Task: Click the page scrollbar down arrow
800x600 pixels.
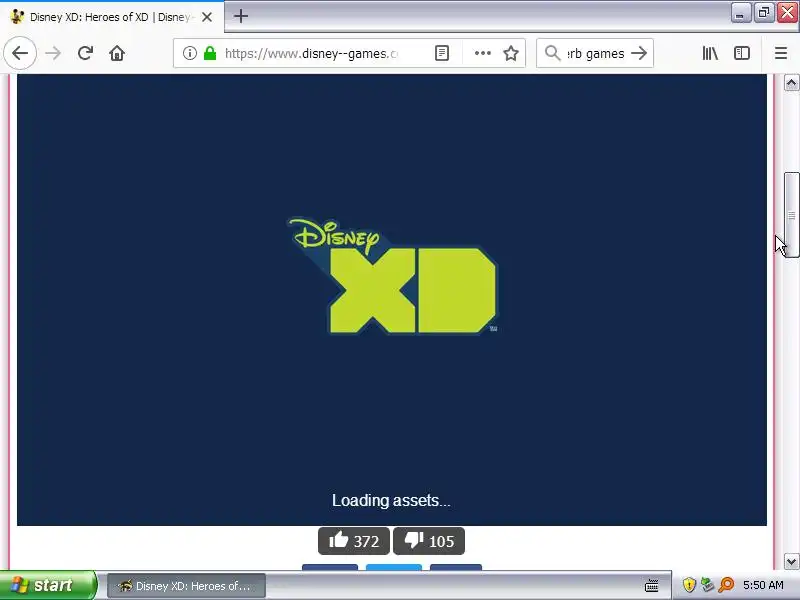Action: coord(791,562)
